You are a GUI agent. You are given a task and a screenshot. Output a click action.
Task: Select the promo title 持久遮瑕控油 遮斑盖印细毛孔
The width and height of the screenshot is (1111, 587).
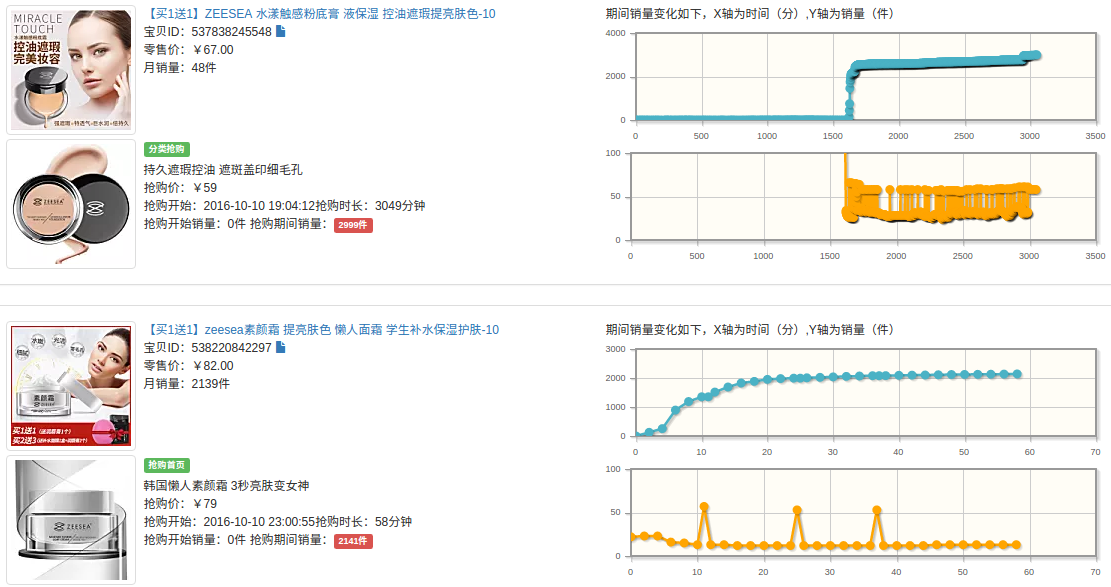pos(223,169)
